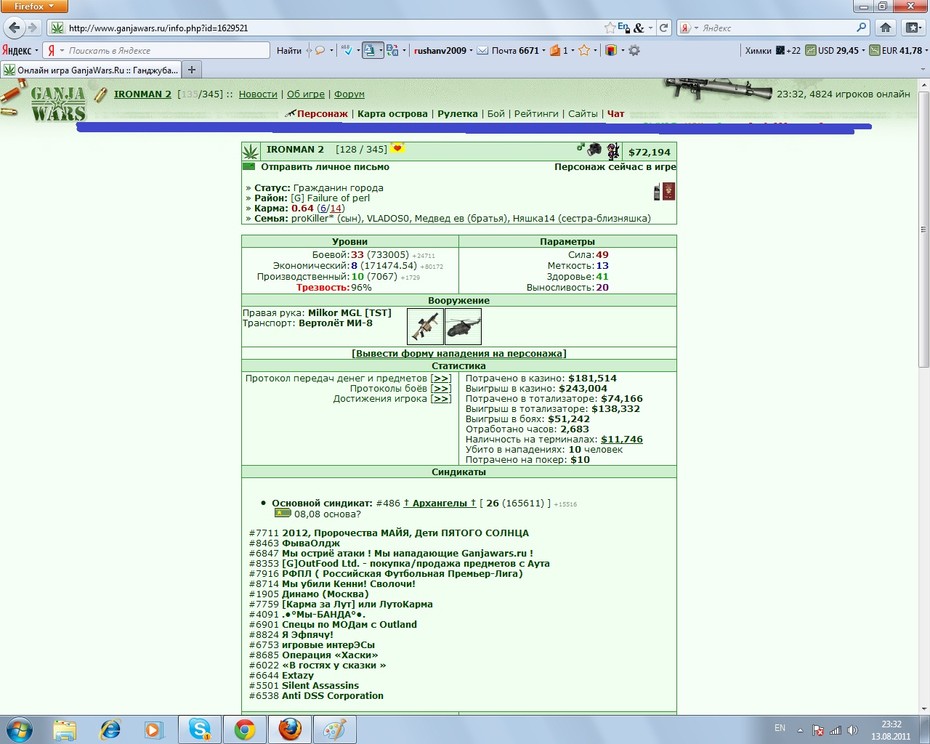Open the spell check toolbar icon
Viewport: 930px width, 744px height.
[x=348, y=50]
